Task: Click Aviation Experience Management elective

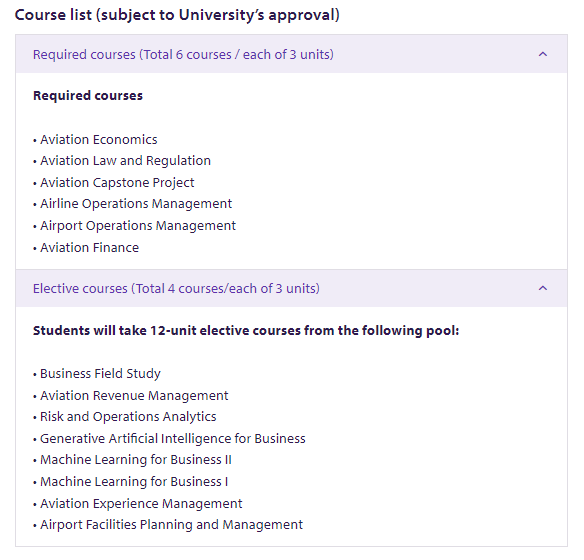Action: 141,503
